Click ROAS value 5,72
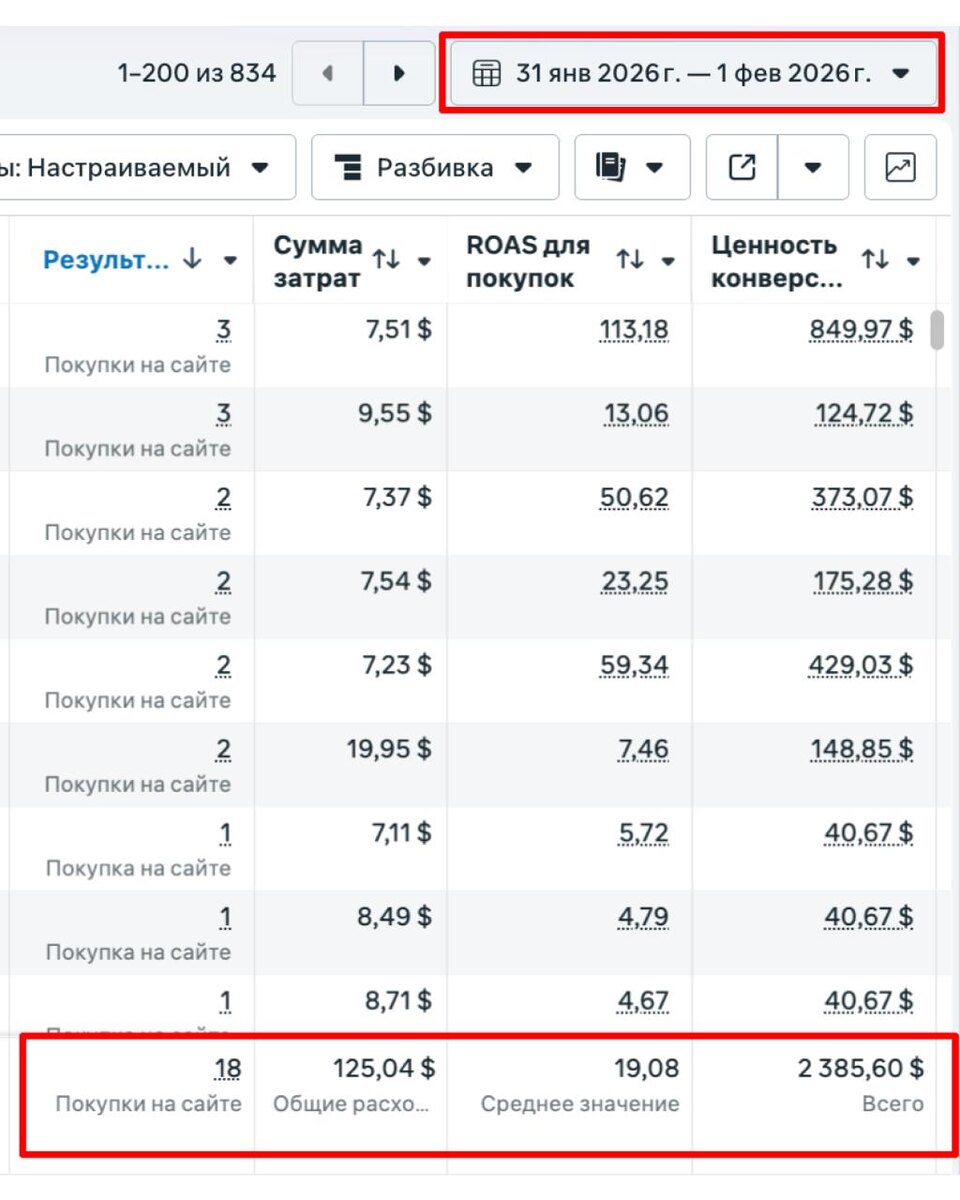The height and width of the screenshot is (1200, 960). (x=644, y=834)
